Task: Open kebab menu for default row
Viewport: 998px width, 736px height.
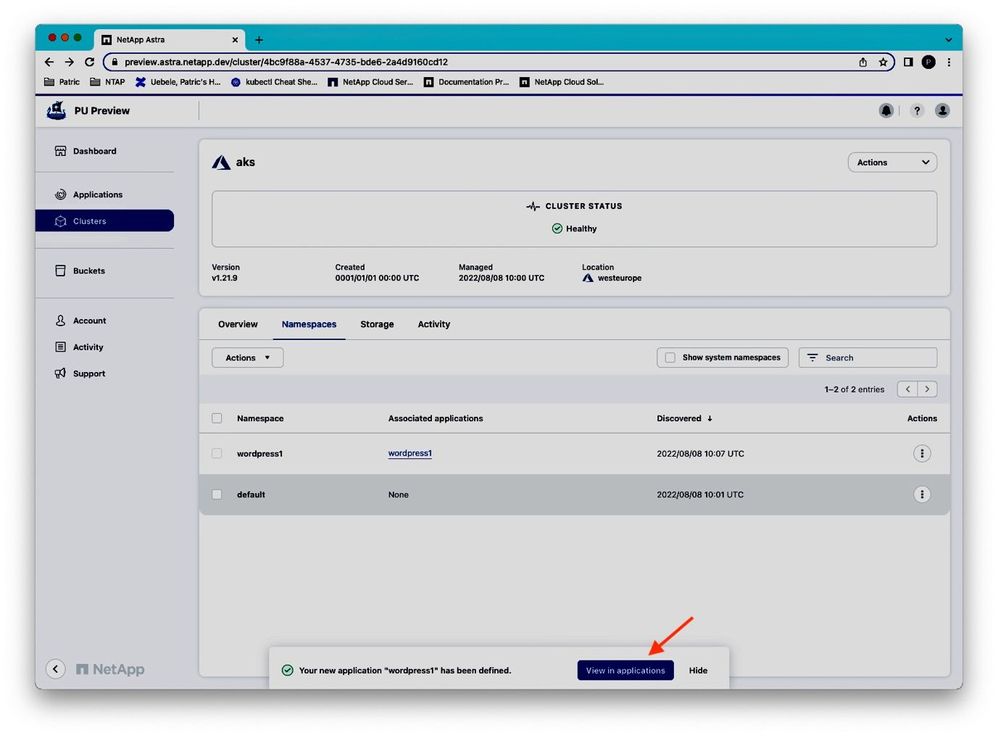Action: coord(922,494)
